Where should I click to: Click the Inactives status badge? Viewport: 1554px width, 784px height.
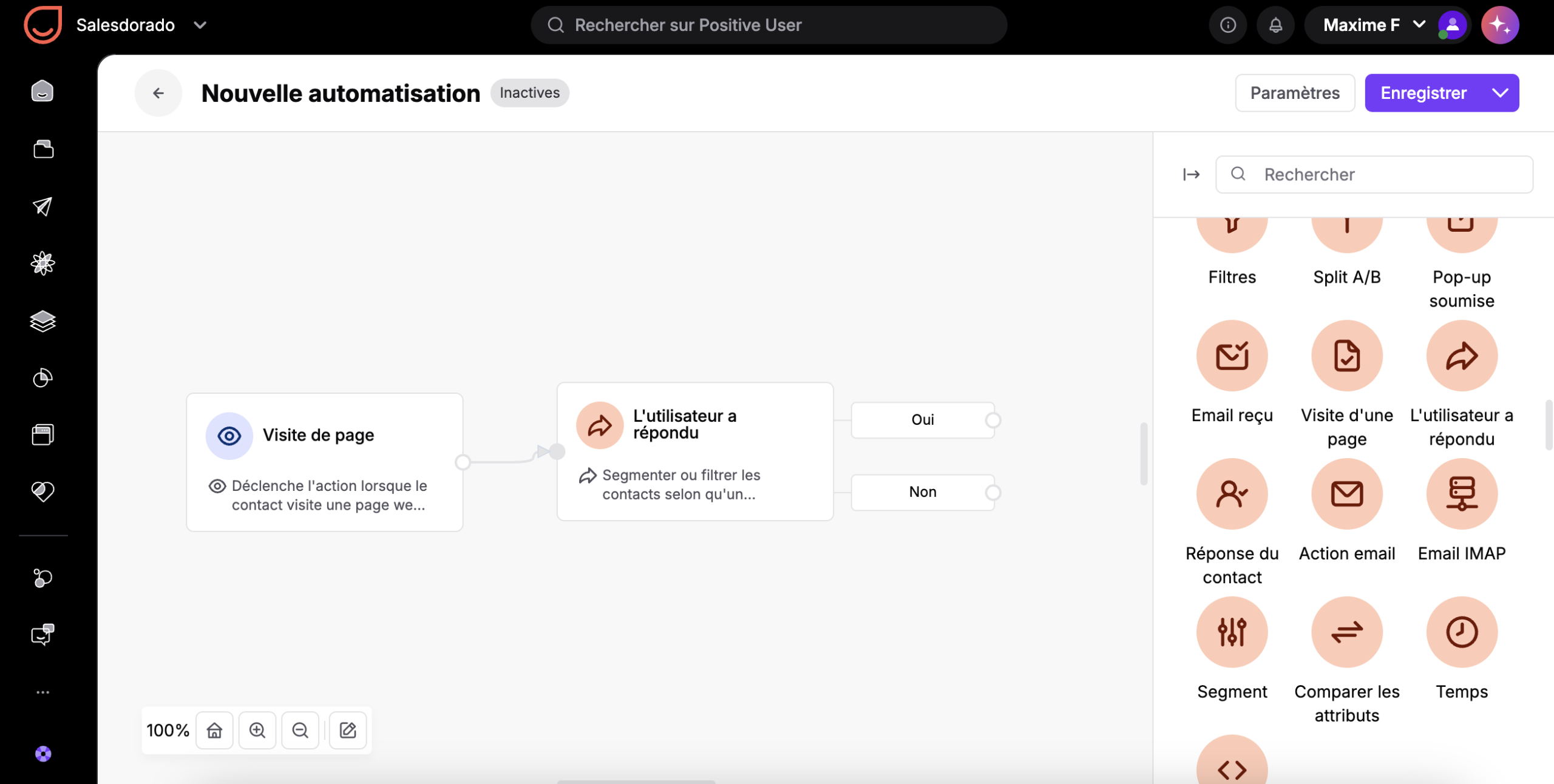(x=529, y=93)
